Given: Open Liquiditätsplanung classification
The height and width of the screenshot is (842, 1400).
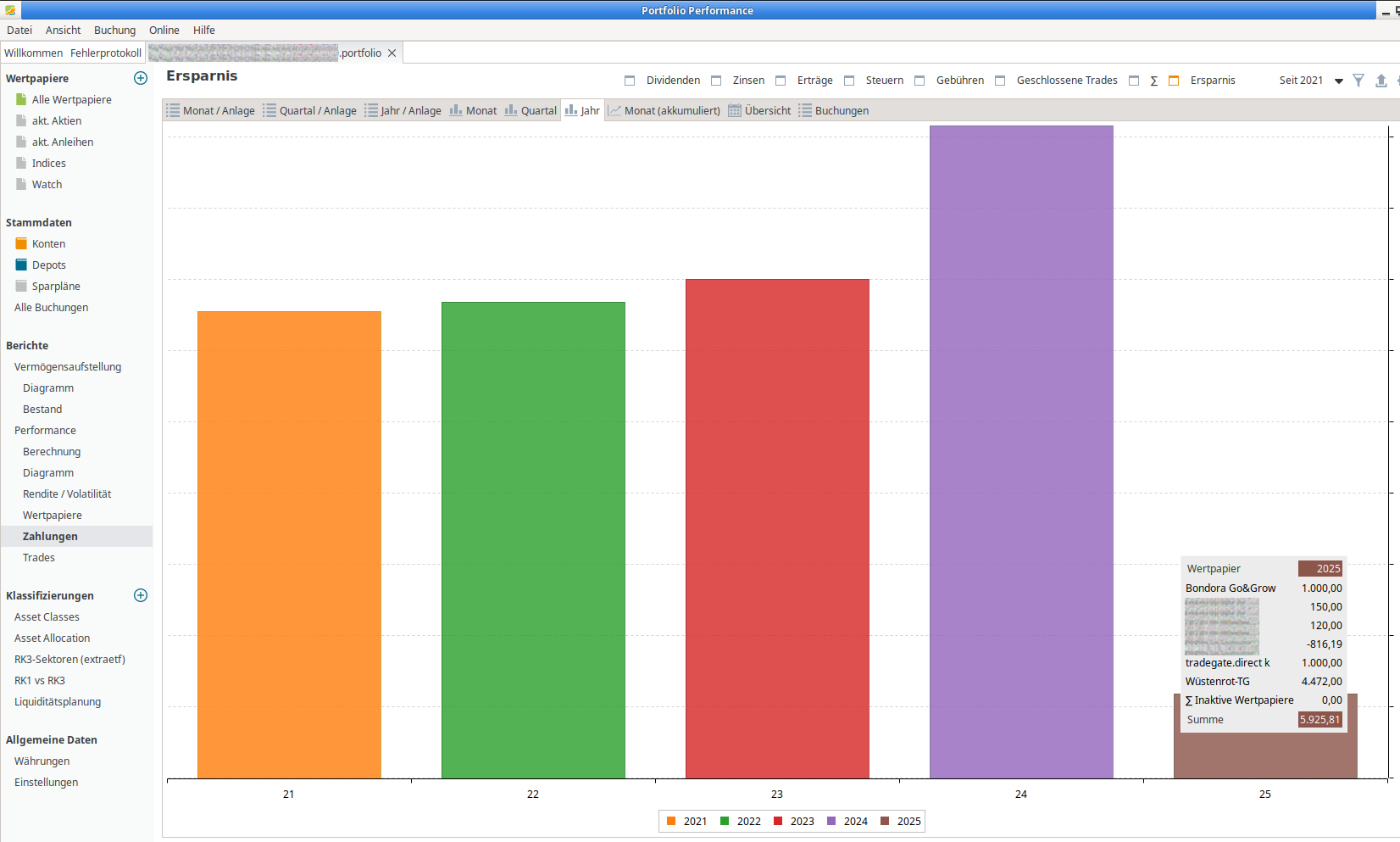Looking at the screenshot, I should point(58,701).
